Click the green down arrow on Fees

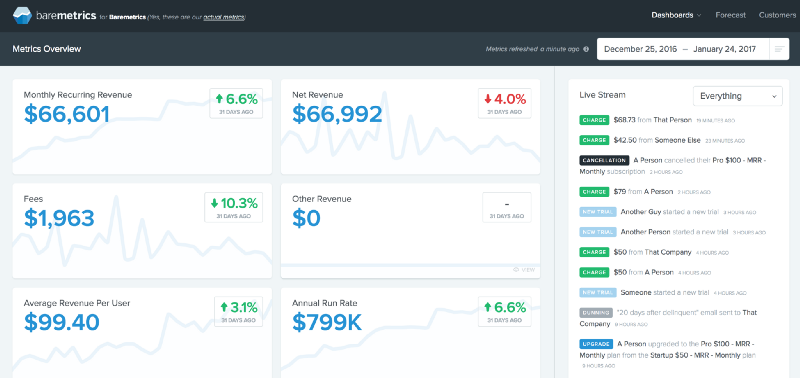[x=214, y=203]
